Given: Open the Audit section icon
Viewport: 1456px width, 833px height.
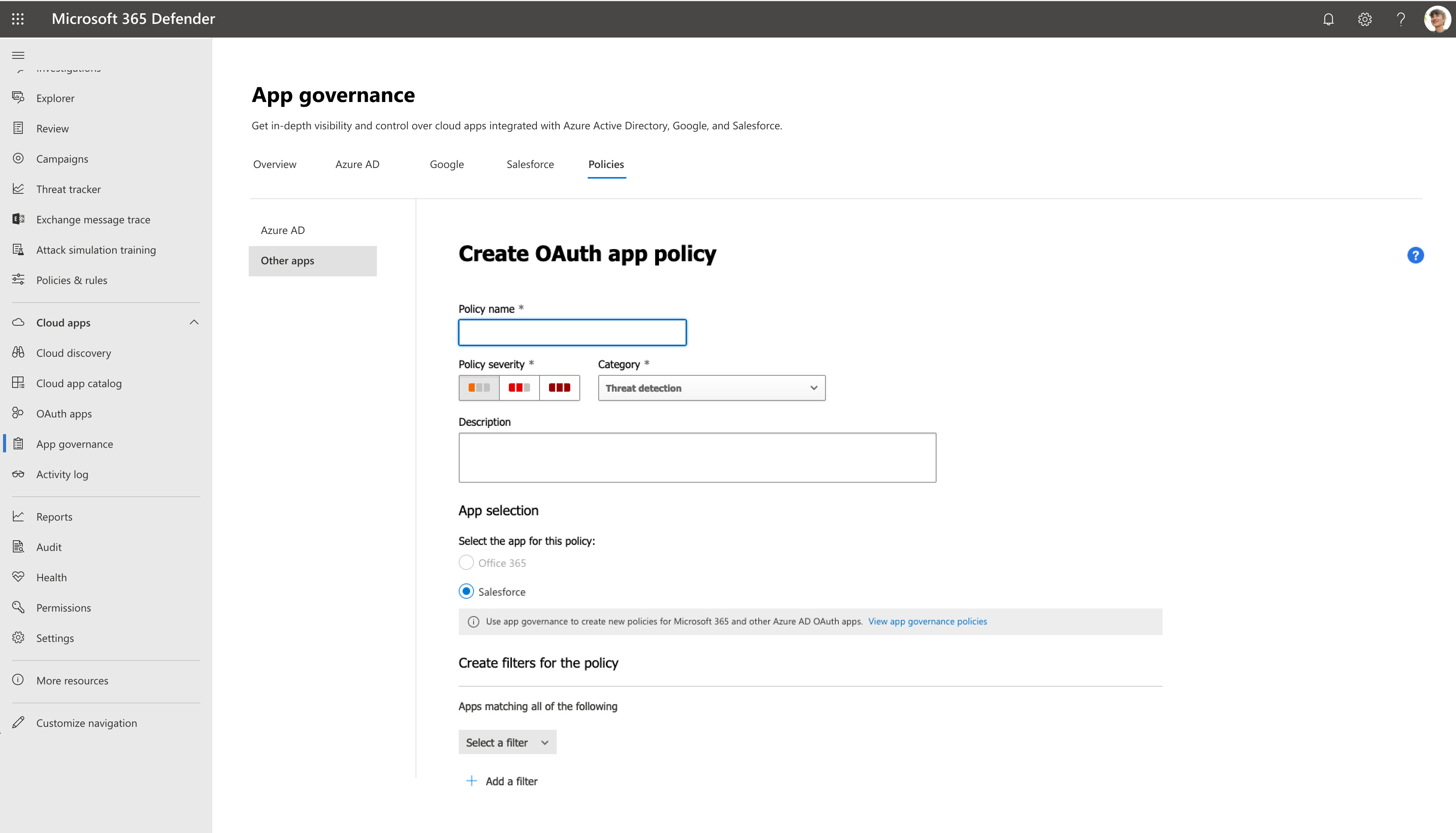Looking at the screenshot, I should pos(18,546).
